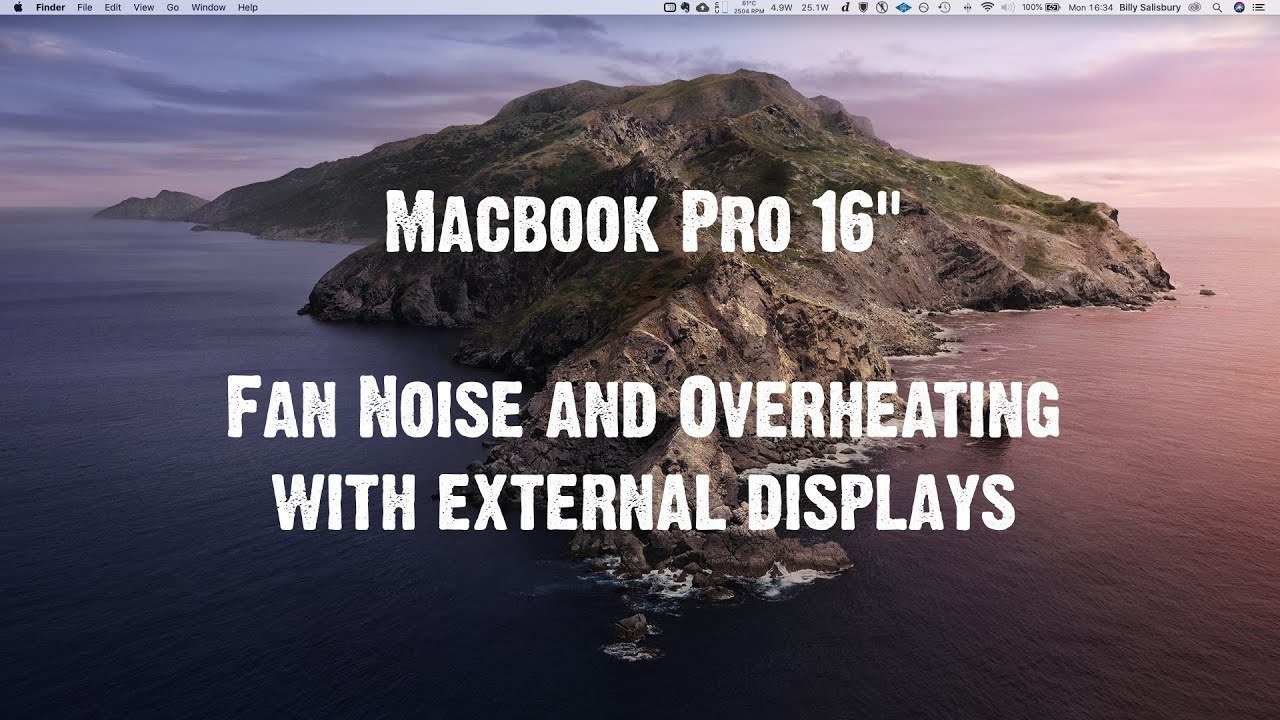Screen dimensions: 1280x720
Task: Open the Go menu
Action: [x=172, y=7]
